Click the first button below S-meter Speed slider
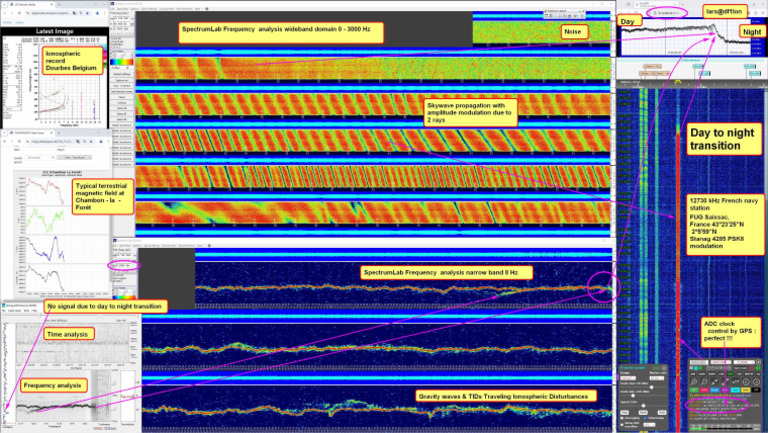This screenshot has width=768, height=433. tap(624, 413)
